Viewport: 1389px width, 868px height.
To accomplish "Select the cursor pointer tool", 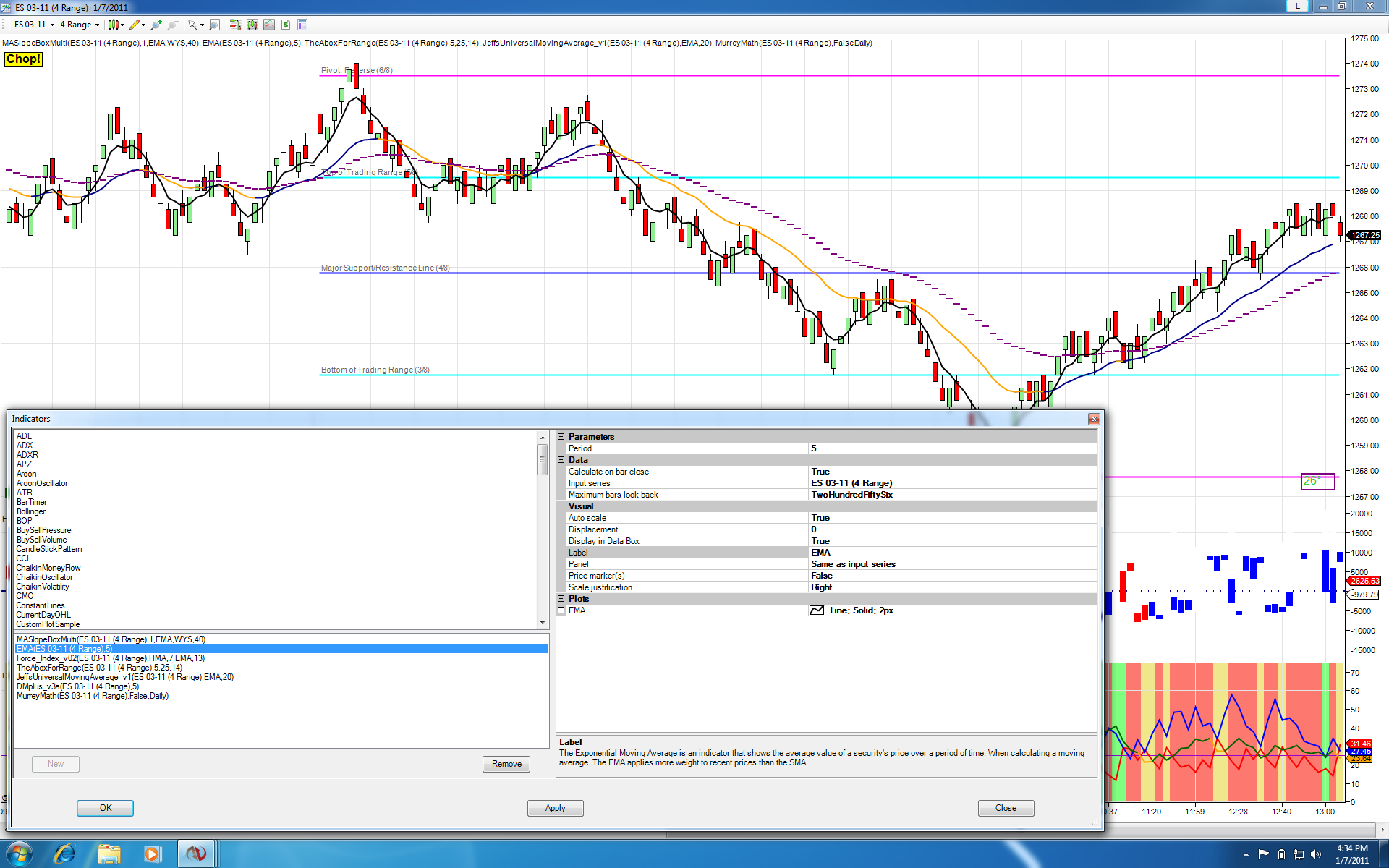I will (192, 25).
